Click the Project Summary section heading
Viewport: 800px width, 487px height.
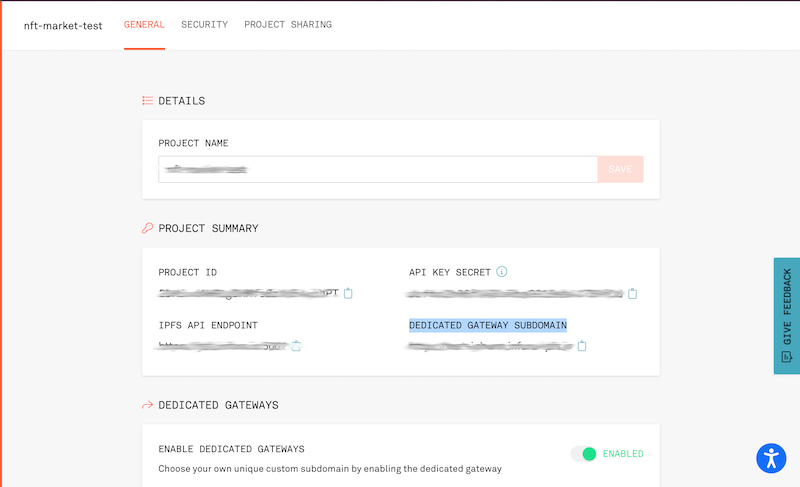[208, 228]
